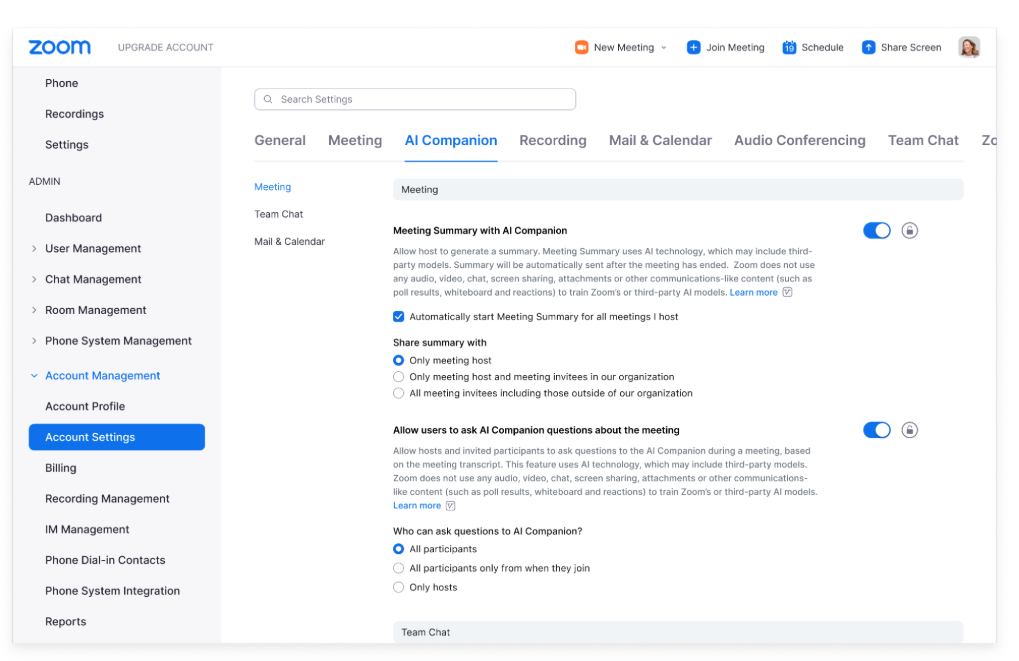The height and width of the screenshot is (661, 1019).
Task: Jump to Team Chat section in sub-navigation
Action: pyautogui.click(x=278, y=214)
